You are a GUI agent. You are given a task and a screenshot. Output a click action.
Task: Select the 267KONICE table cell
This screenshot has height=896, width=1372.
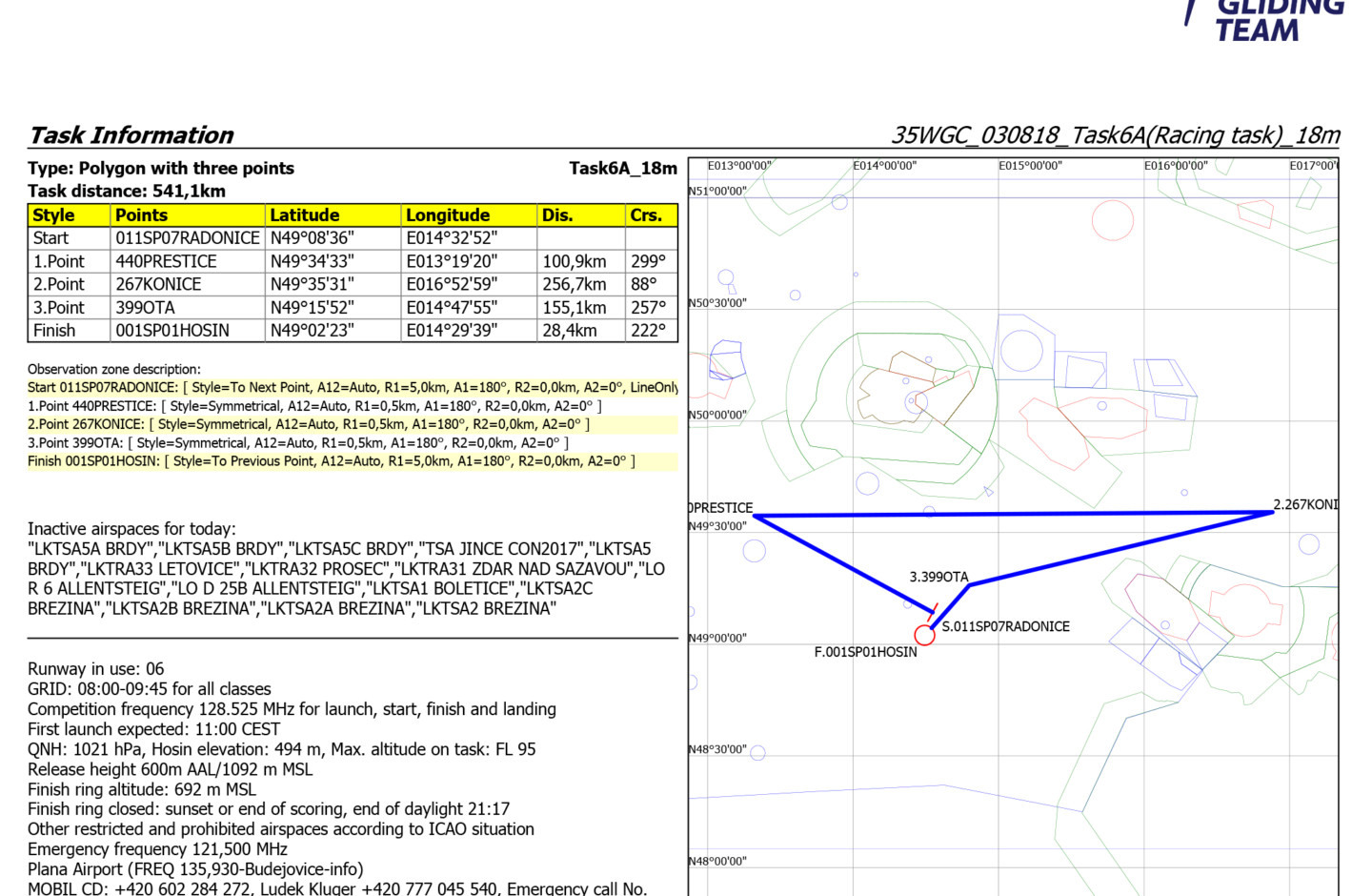tap(158, 284)
